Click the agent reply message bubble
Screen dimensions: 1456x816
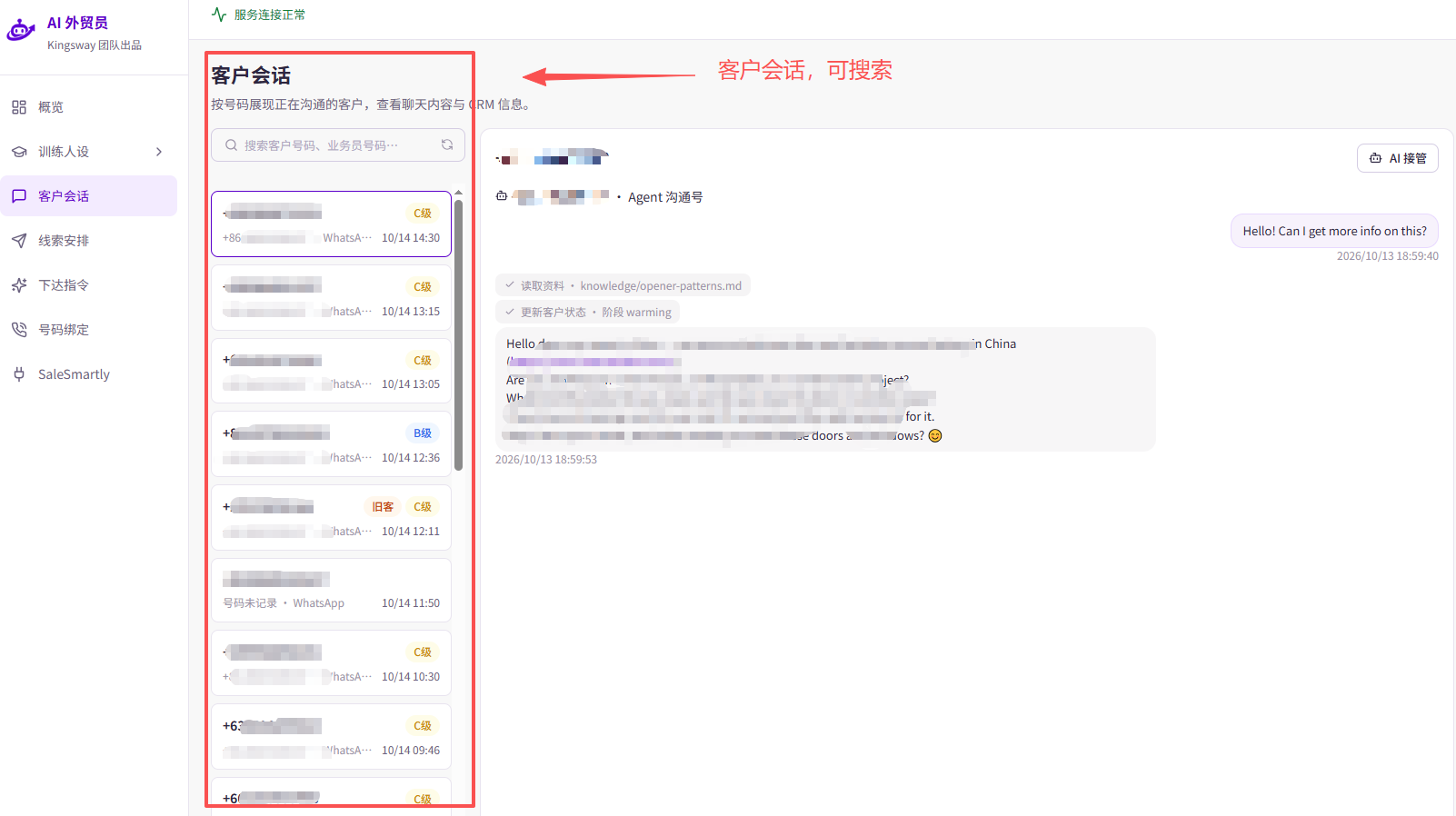(x=825, y=389)
